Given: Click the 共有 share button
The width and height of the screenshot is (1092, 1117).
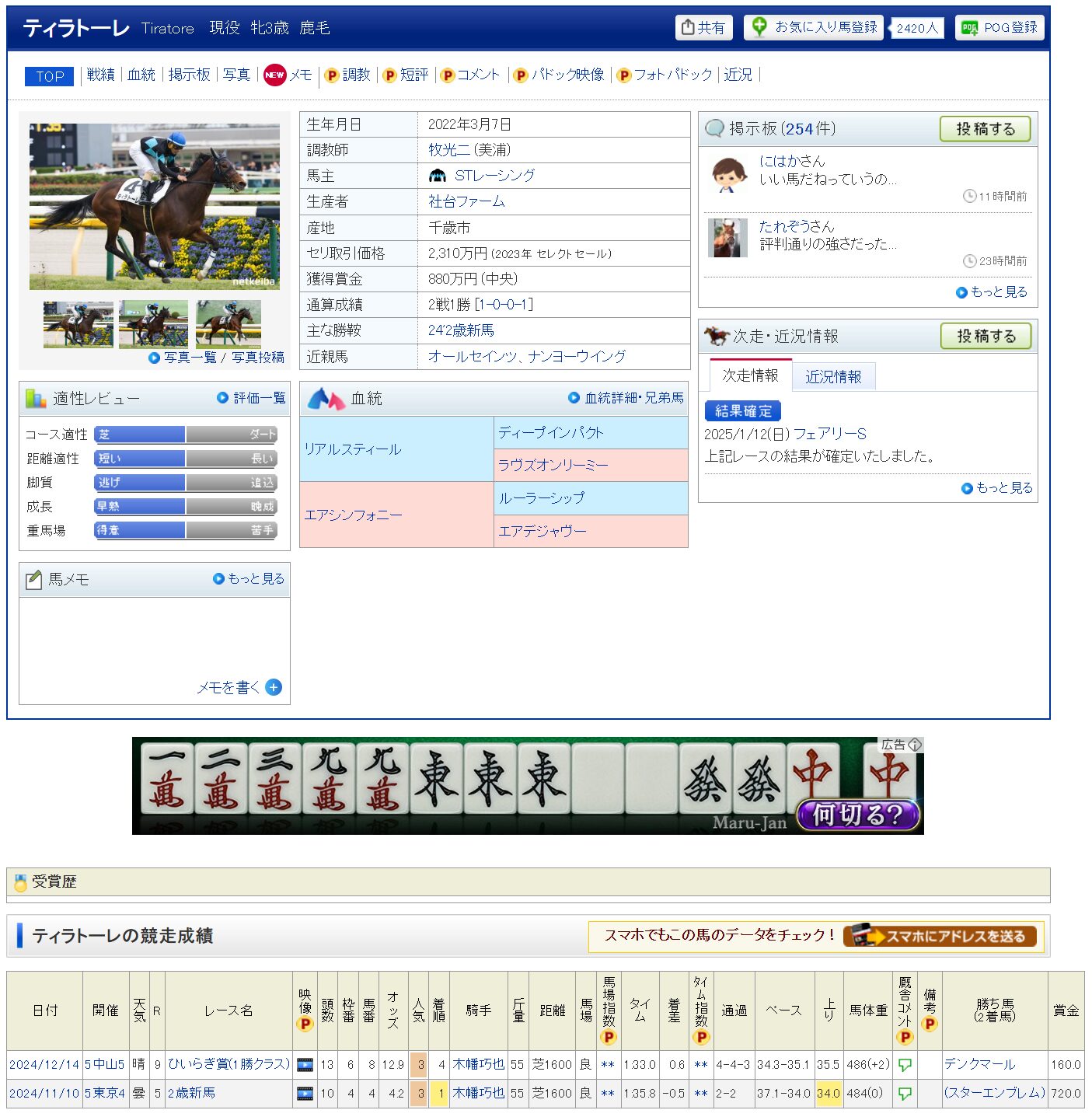Looking at the screenshot, I should (703, 28).
